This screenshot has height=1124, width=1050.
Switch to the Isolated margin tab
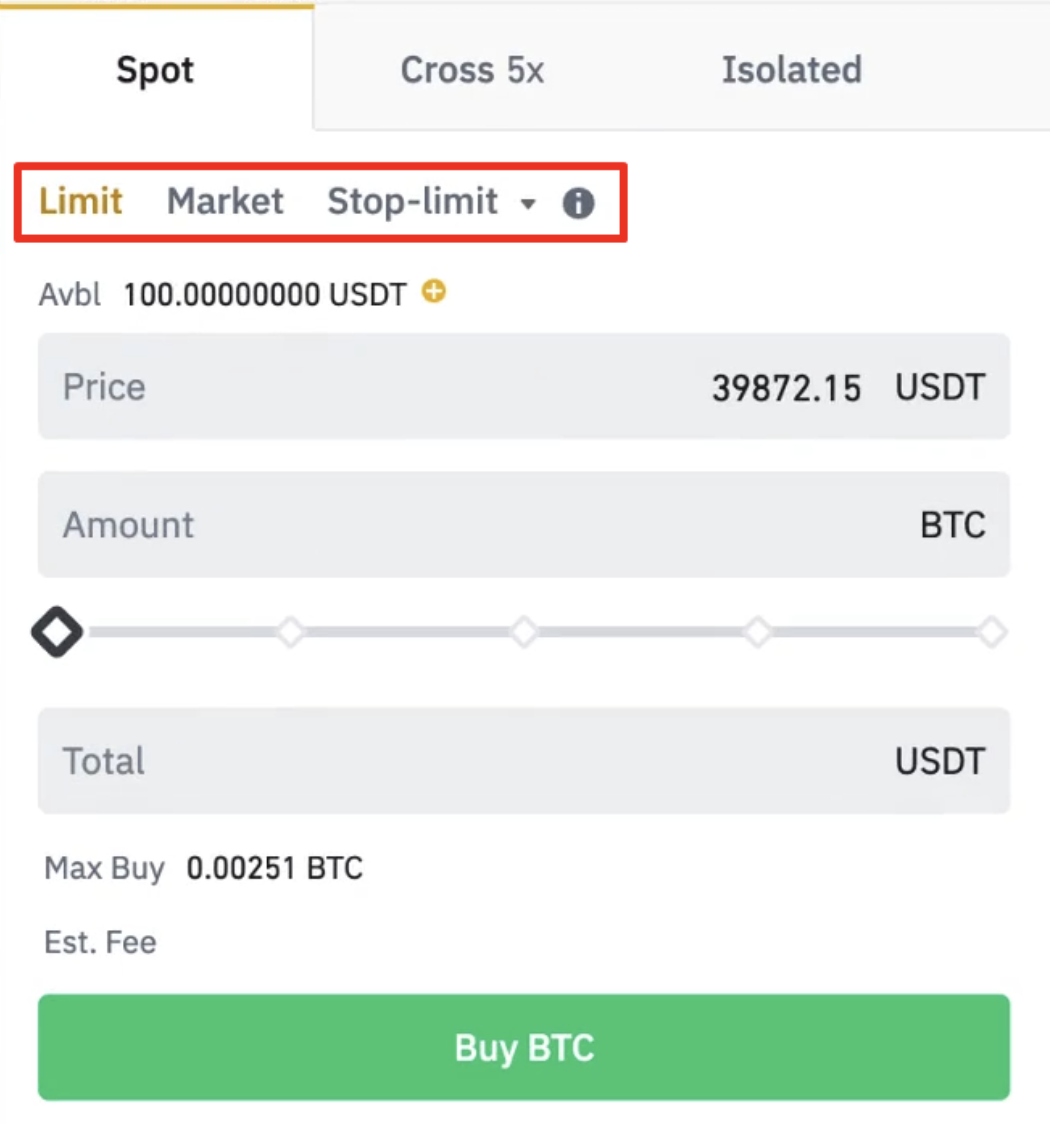click(791, 70)
